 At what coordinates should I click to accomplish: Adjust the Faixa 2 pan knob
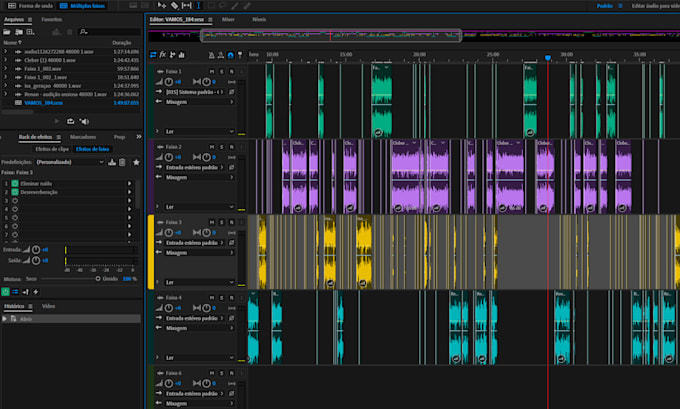206,157
